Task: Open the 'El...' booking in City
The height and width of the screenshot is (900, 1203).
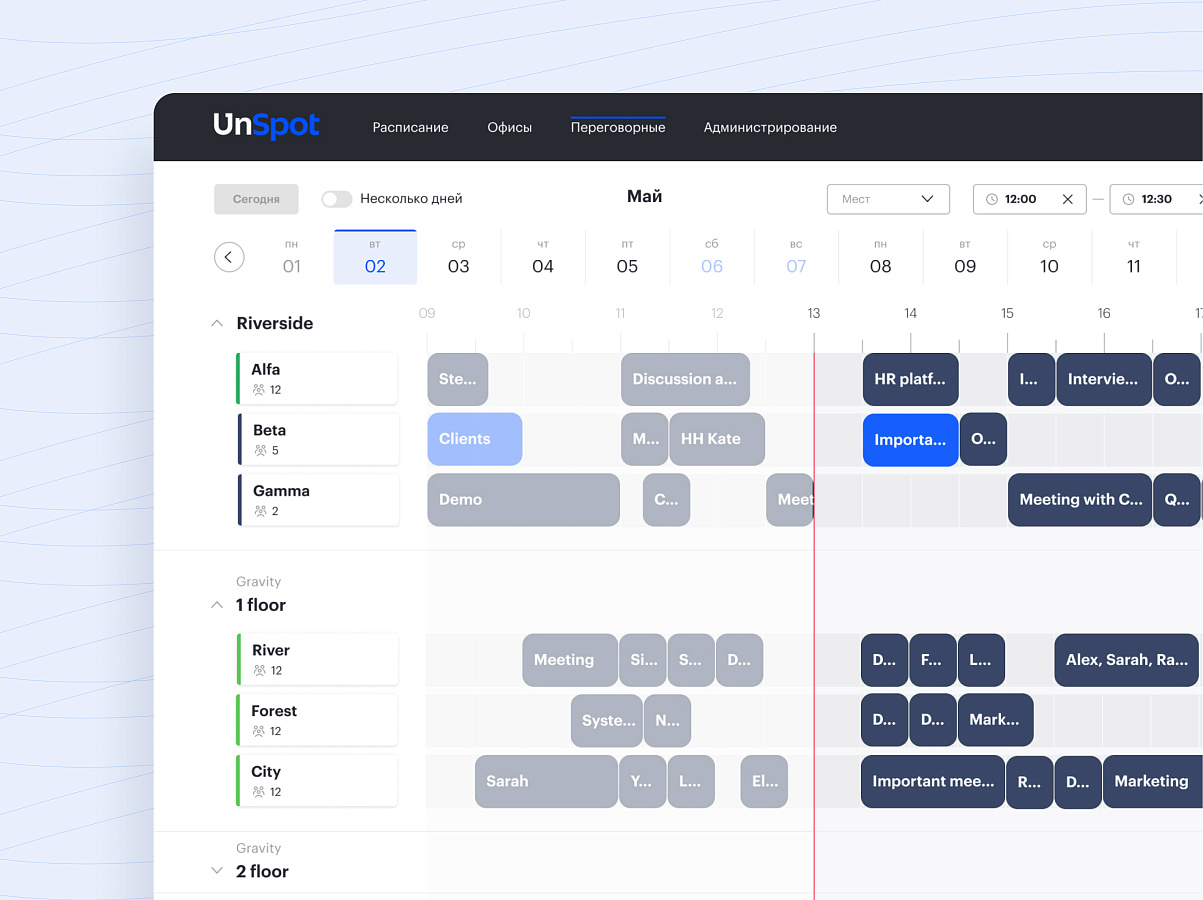Action: [765, 781]
